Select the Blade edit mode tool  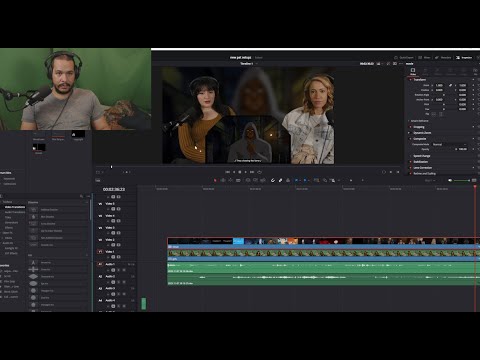point(238,180)
